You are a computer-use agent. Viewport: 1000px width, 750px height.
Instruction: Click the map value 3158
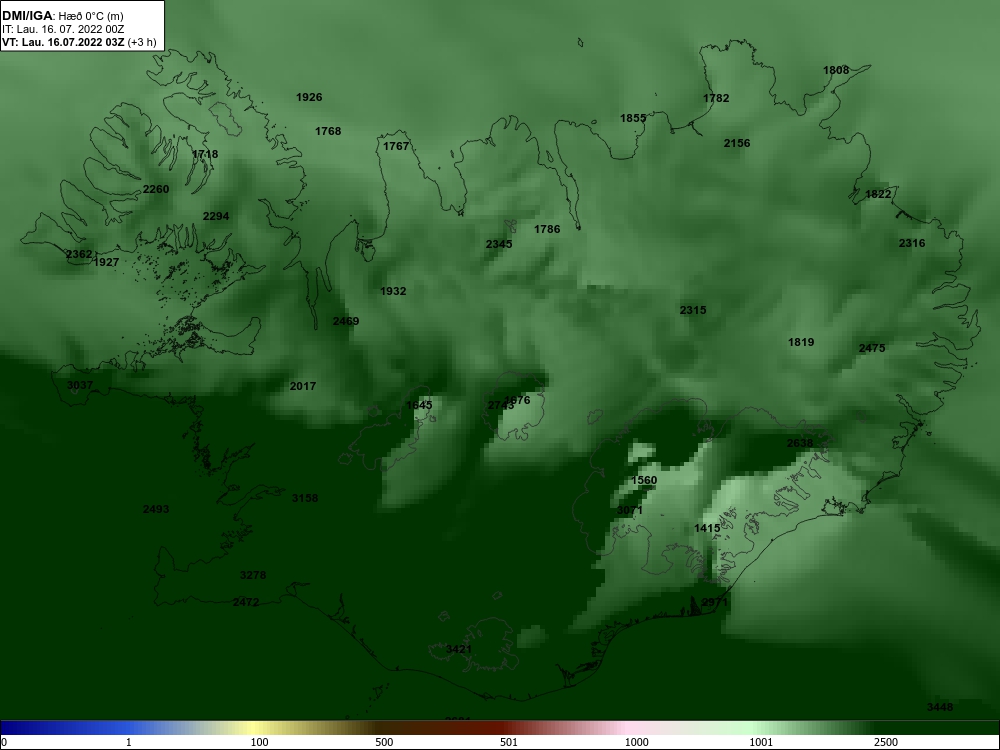click(x=304, y=498)
